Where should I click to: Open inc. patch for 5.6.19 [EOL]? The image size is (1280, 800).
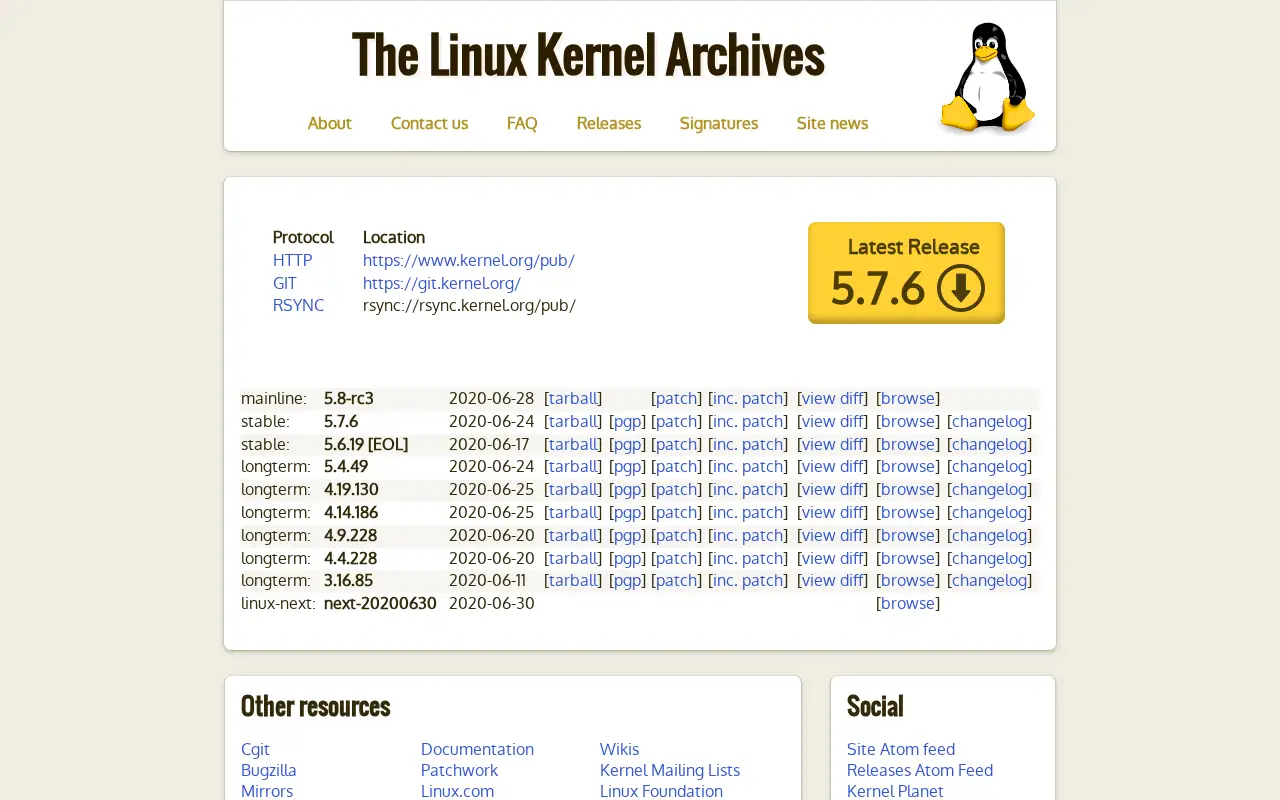(748, 444)
